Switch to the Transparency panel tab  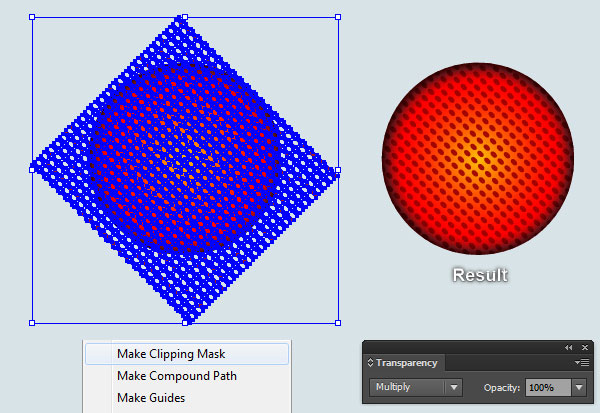click(406, 363)
